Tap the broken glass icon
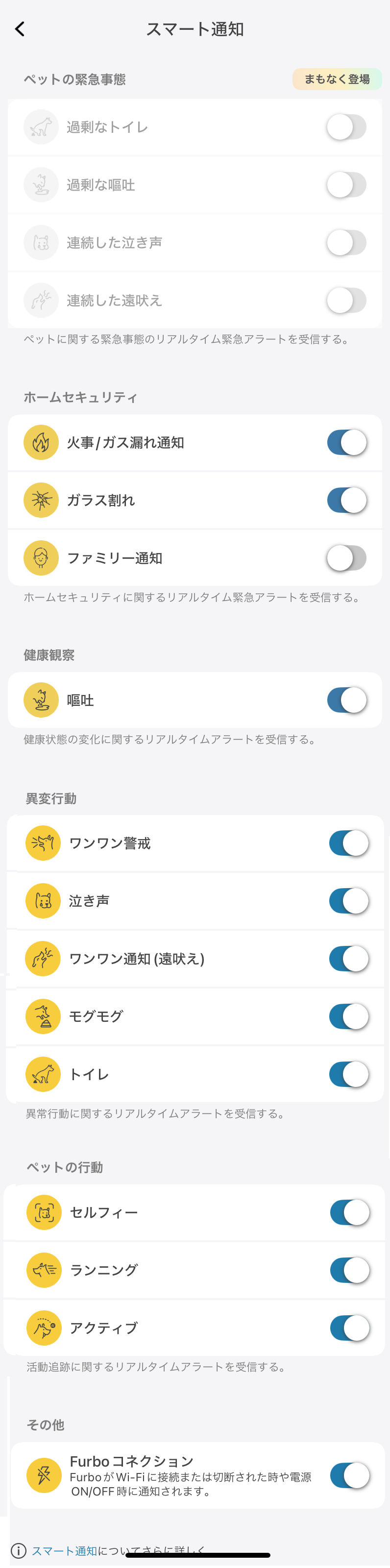 pos(41,500)
